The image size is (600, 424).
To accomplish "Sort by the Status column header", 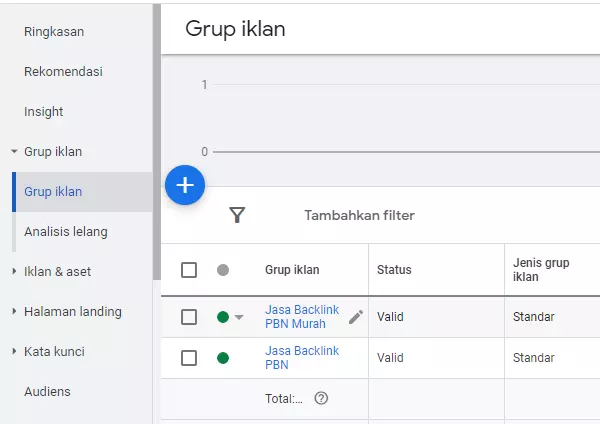I will tap(394, 270).
